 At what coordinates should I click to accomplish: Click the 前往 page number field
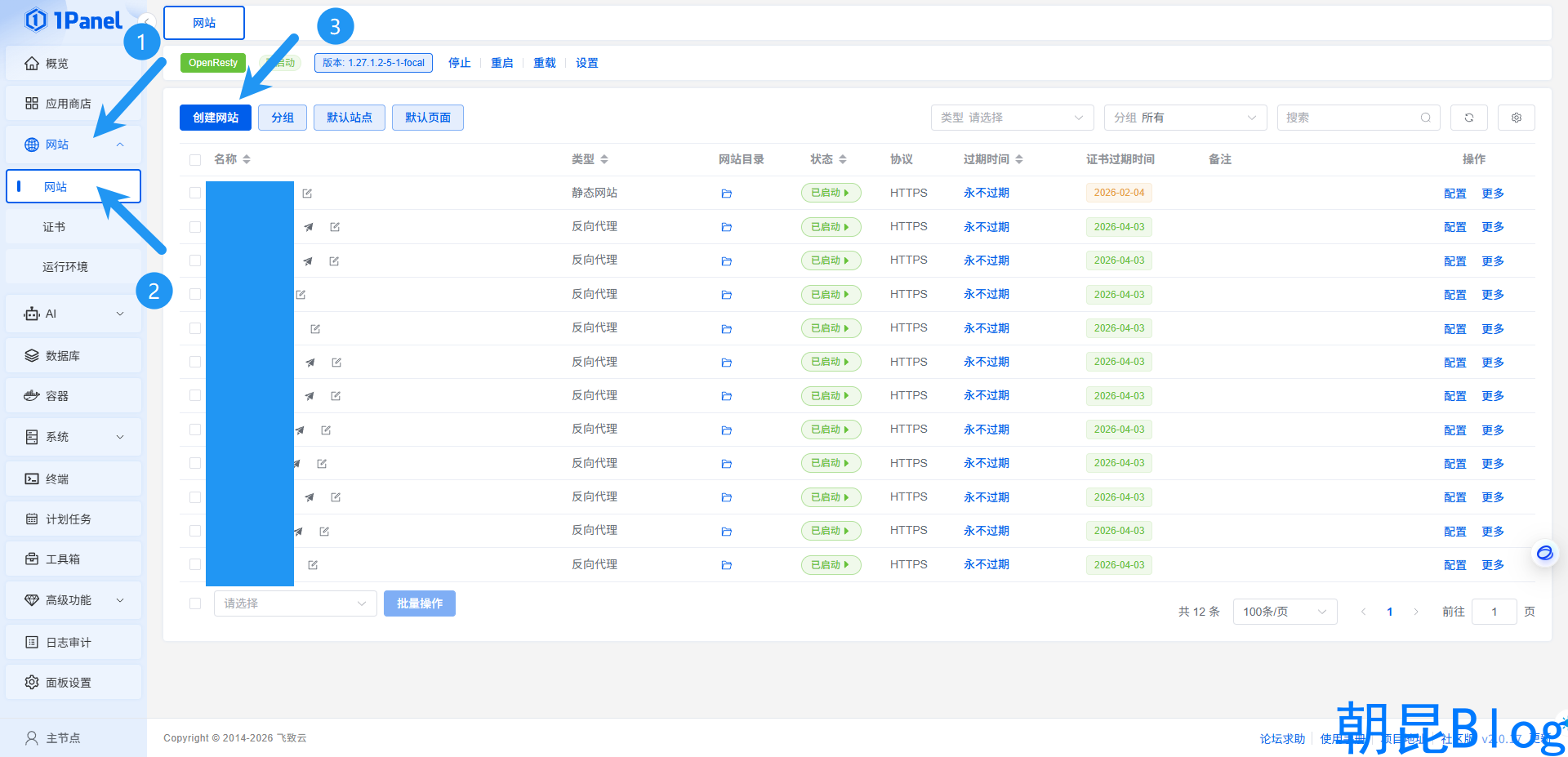[1494, 612]
